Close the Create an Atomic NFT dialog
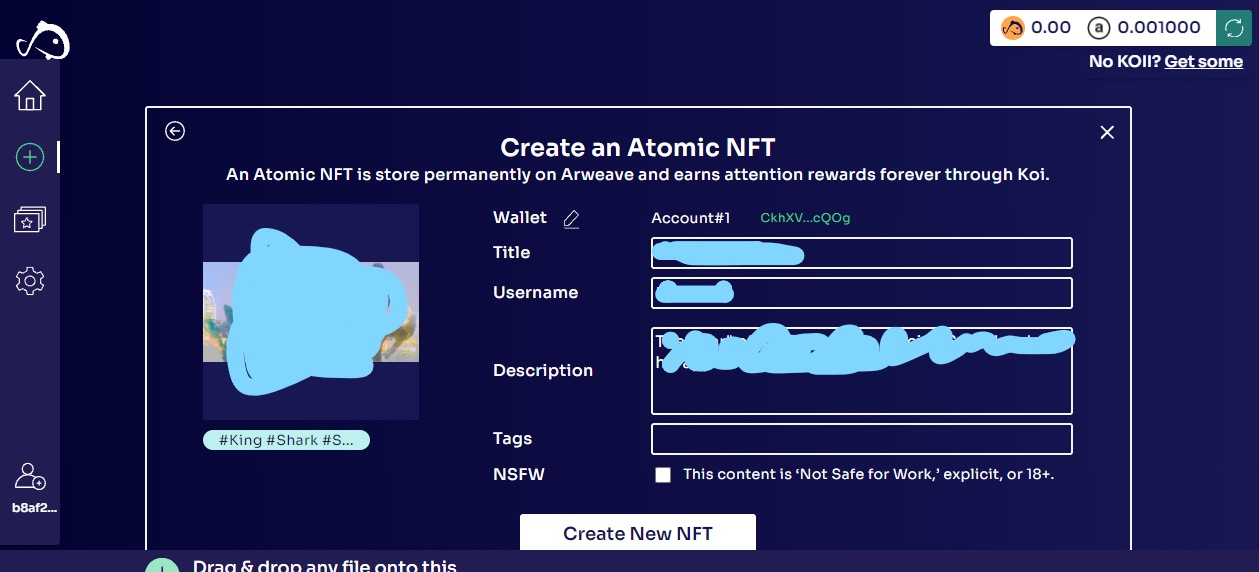The width and height of the screenshot is (1259, 572). point(1107,132)
